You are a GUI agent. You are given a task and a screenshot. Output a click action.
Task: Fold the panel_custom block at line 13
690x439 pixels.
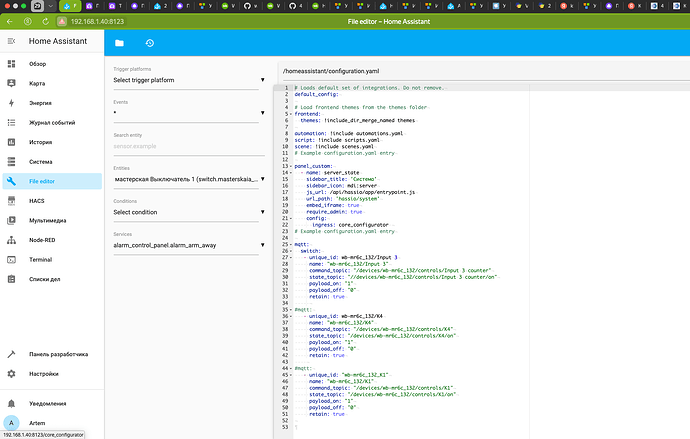pos(290,166)
